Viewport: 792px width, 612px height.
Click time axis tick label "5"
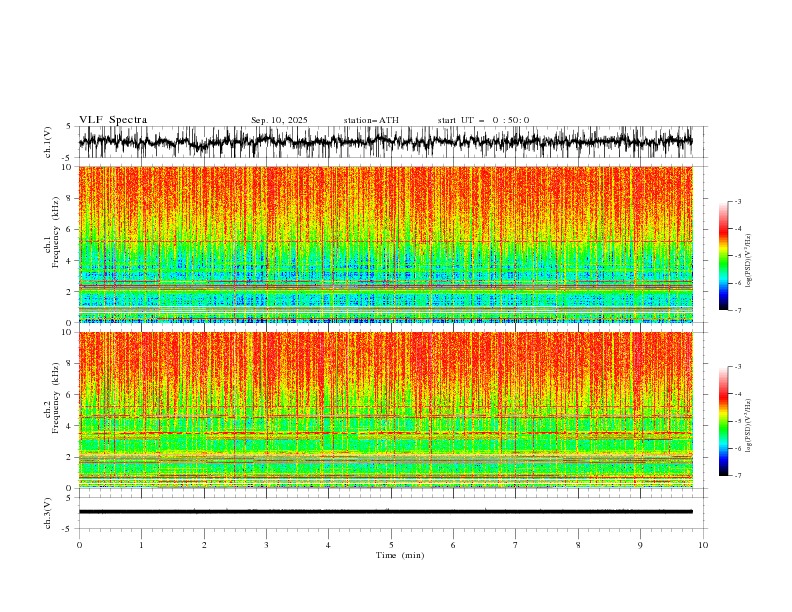[x=391, y=545]
